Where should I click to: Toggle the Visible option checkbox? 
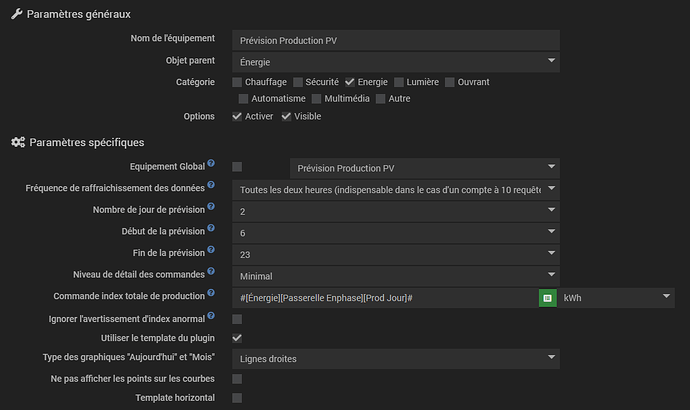[286, 117]
